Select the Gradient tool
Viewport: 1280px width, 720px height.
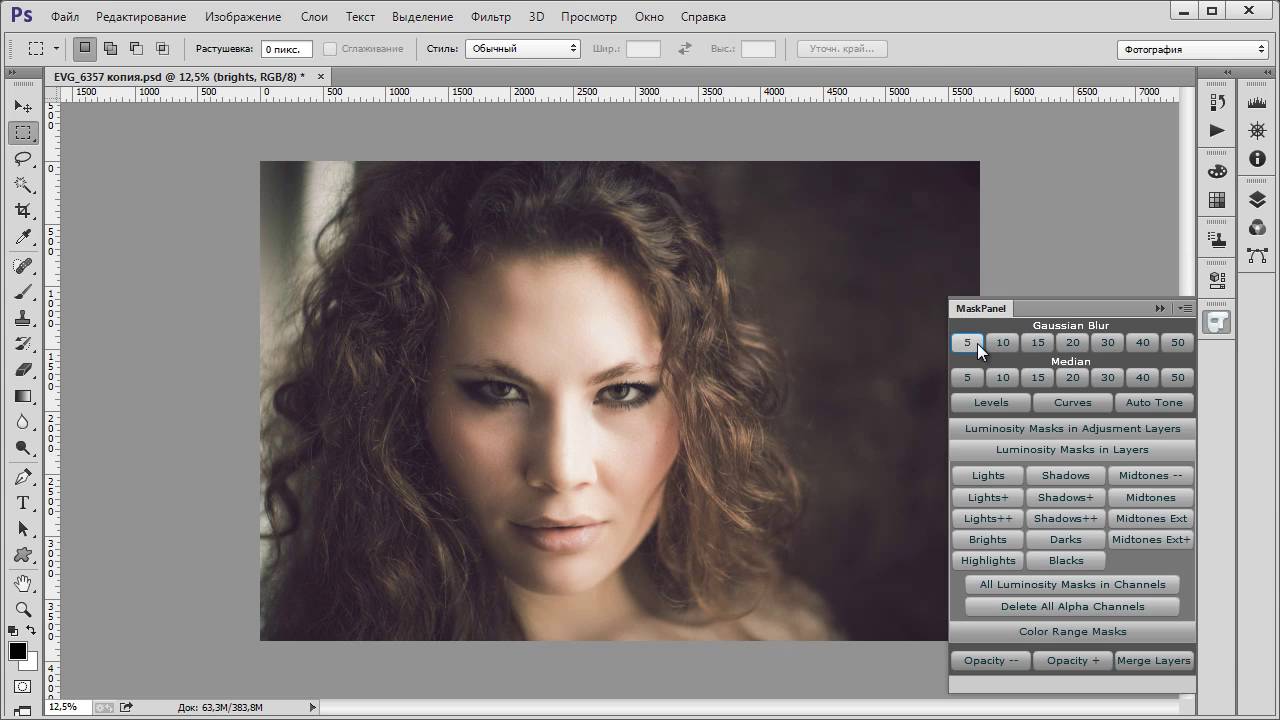23,396
